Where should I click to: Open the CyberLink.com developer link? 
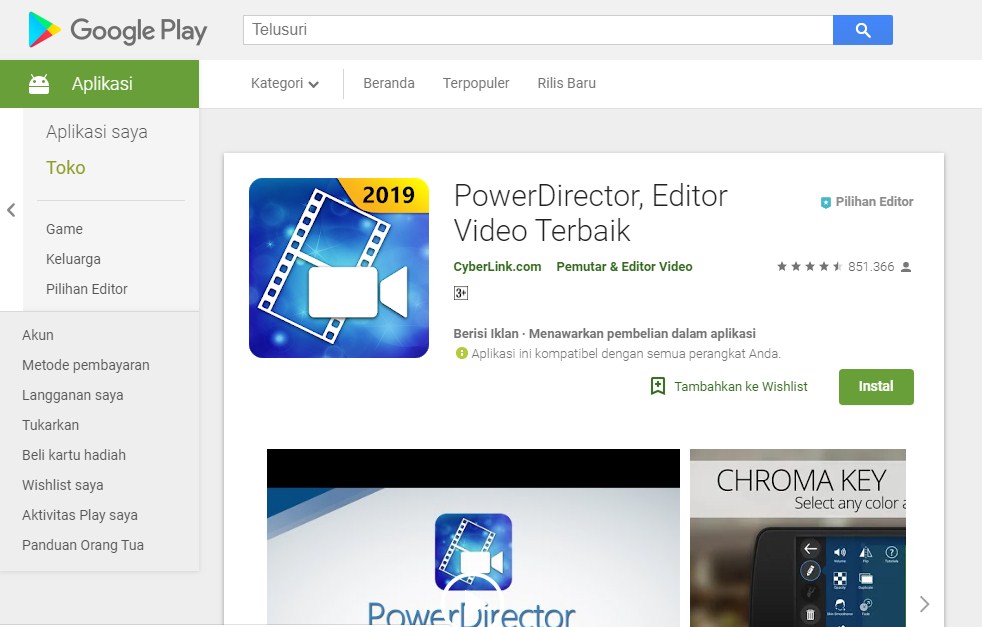pos(497,267)
